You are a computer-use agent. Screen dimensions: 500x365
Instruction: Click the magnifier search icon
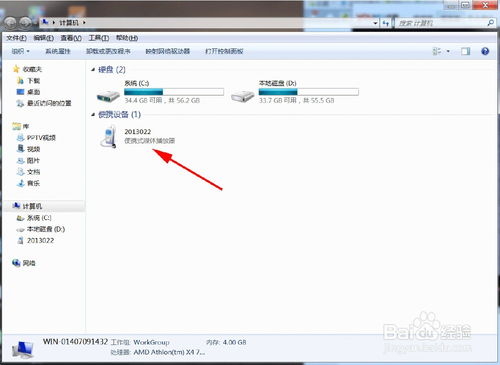coord(490,23)
